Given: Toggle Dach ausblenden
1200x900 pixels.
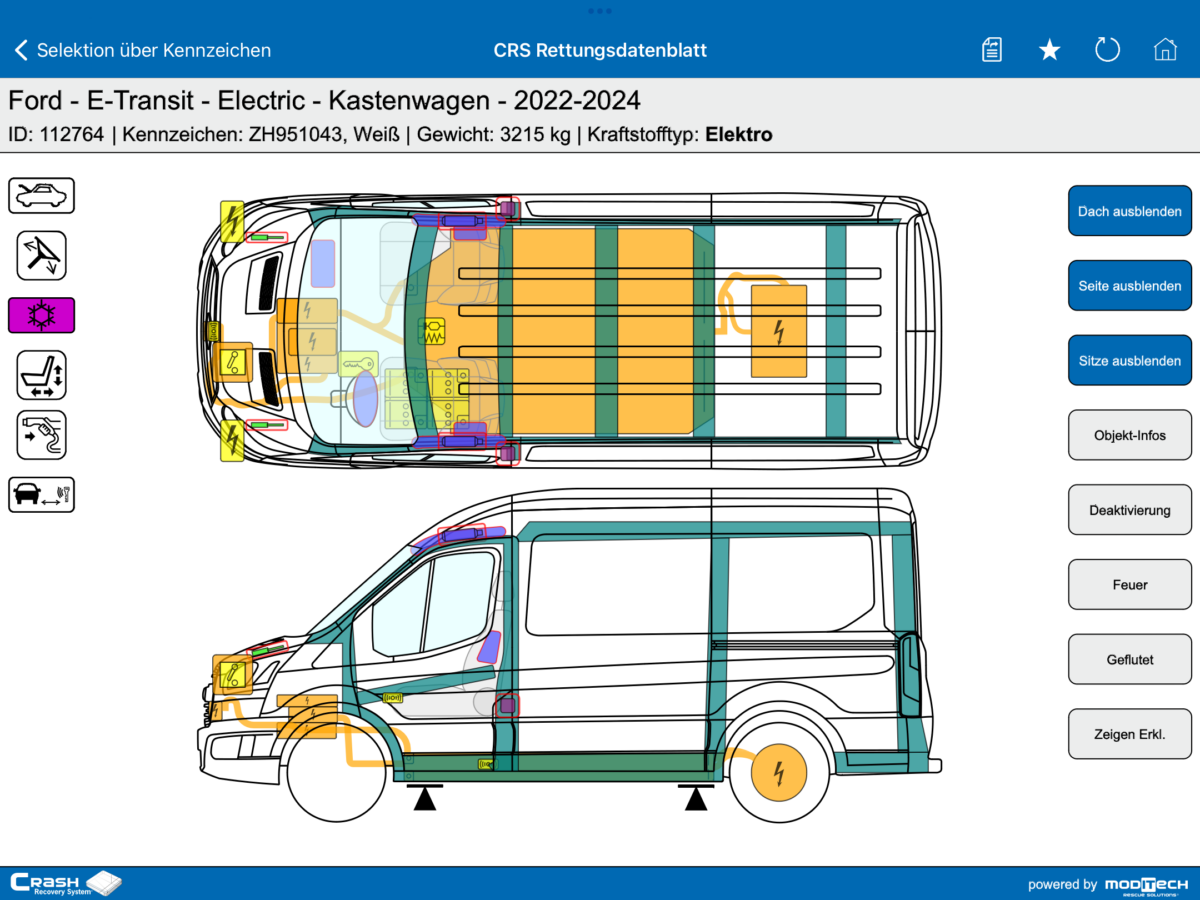Looking at the screenshot, I should tap(1130, 211).
